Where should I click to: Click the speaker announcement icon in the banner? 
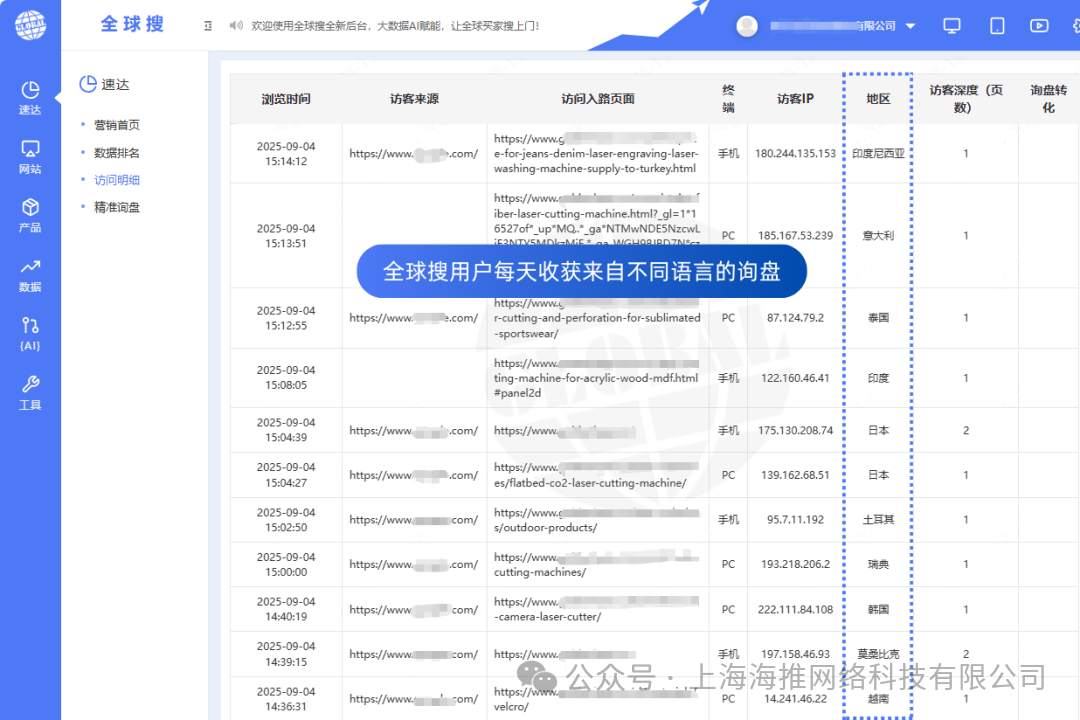click(x=236, y=25)
